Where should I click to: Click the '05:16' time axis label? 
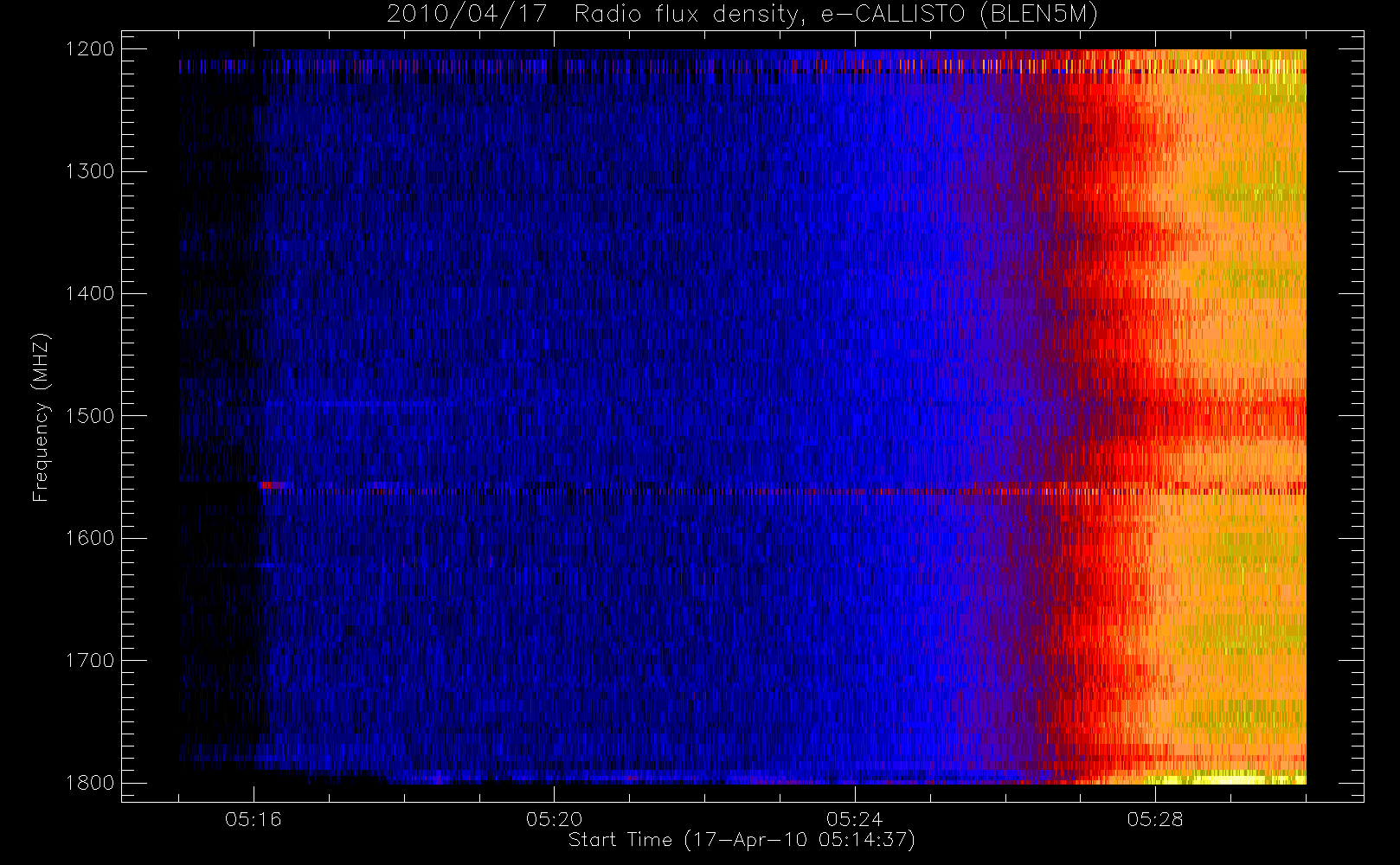(254, 819)
